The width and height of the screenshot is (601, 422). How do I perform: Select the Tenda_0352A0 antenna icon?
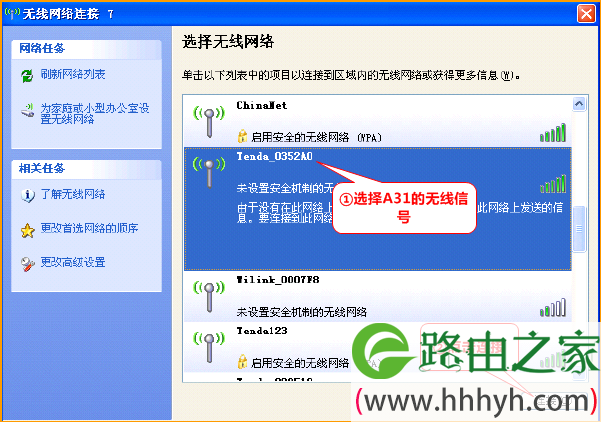pyautogui.click(x=209, y=172)
